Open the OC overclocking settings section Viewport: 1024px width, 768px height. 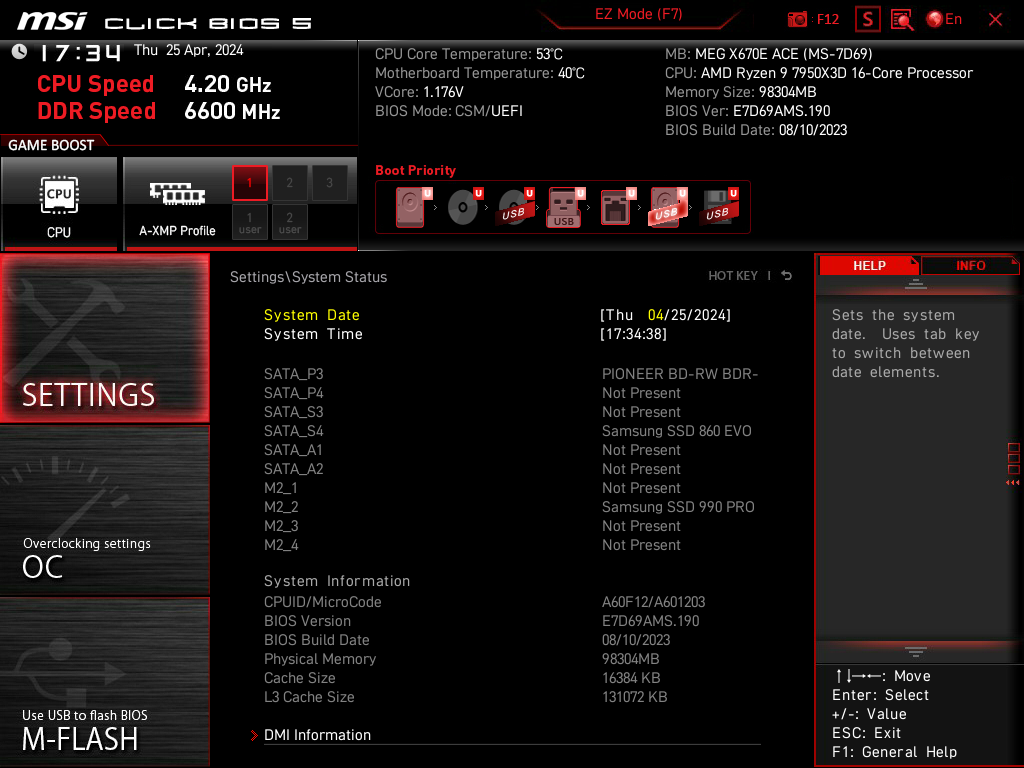(x=104, y=511)
